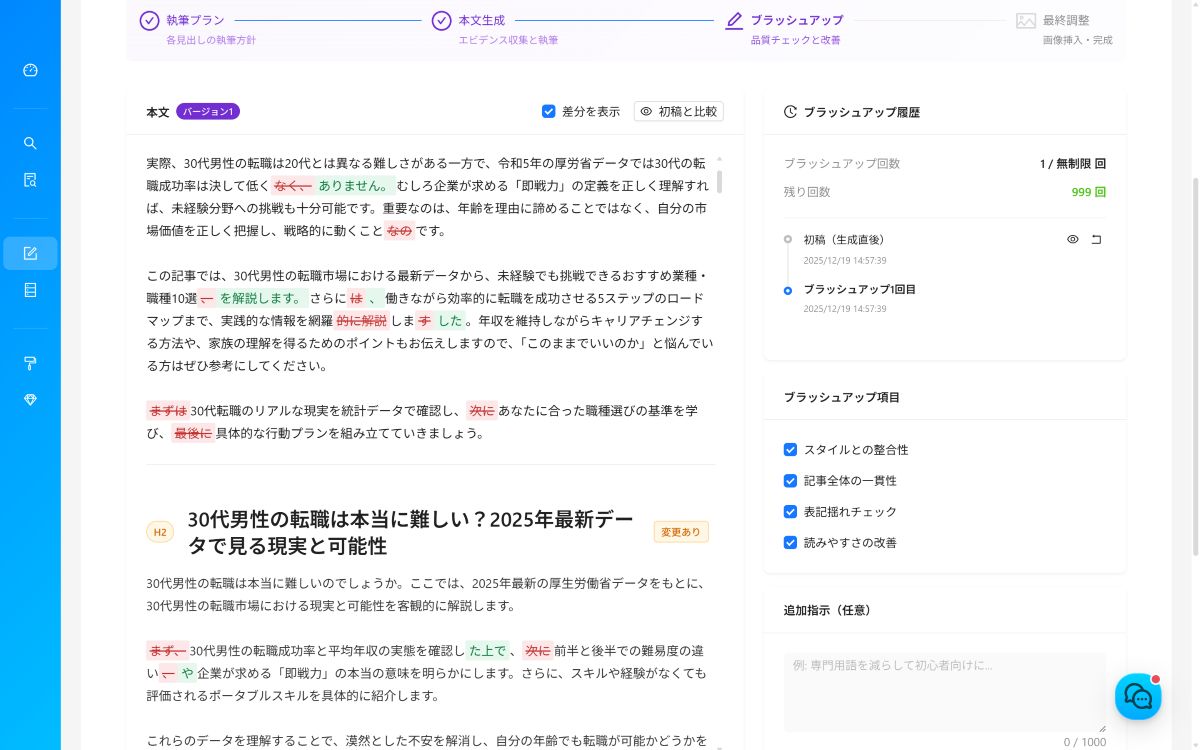Image resolution: width=1200 pixels, height=750 pixels.
Task: Uncheck 読みやすさの改善 option
Action: (x=790, y=543)
